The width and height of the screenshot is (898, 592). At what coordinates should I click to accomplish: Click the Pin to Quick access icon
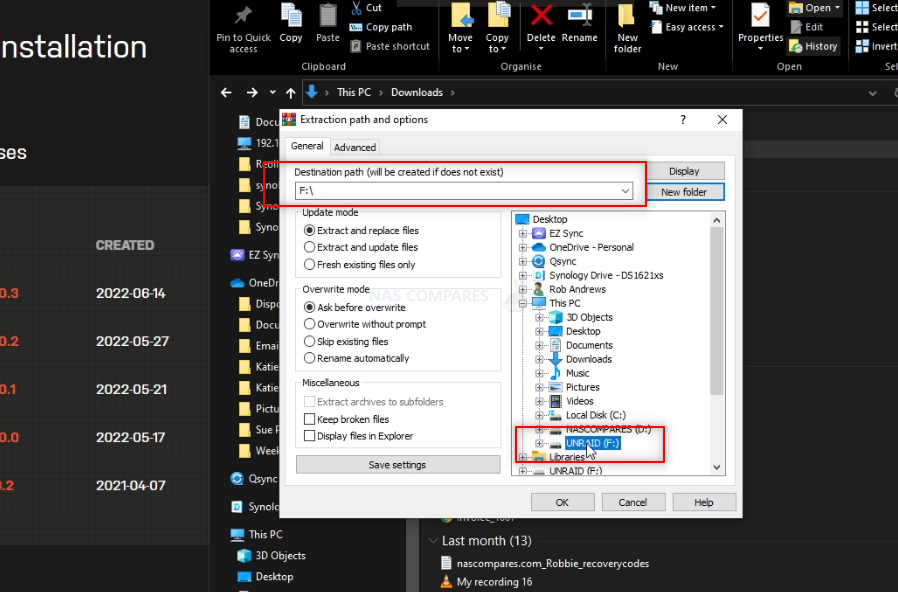[x=243, y=16]
